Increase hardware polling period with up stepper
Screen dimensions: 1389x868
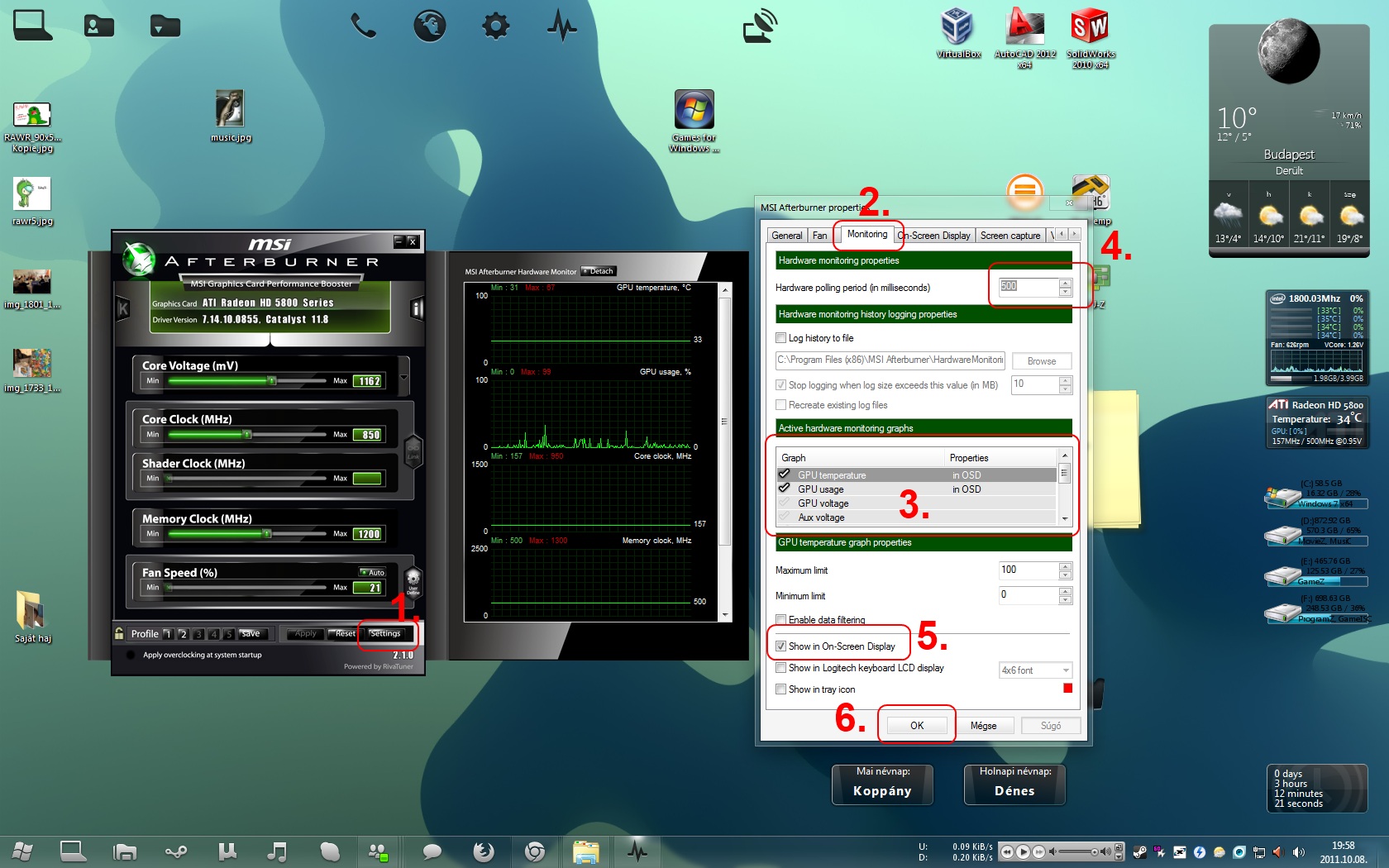1065,283
